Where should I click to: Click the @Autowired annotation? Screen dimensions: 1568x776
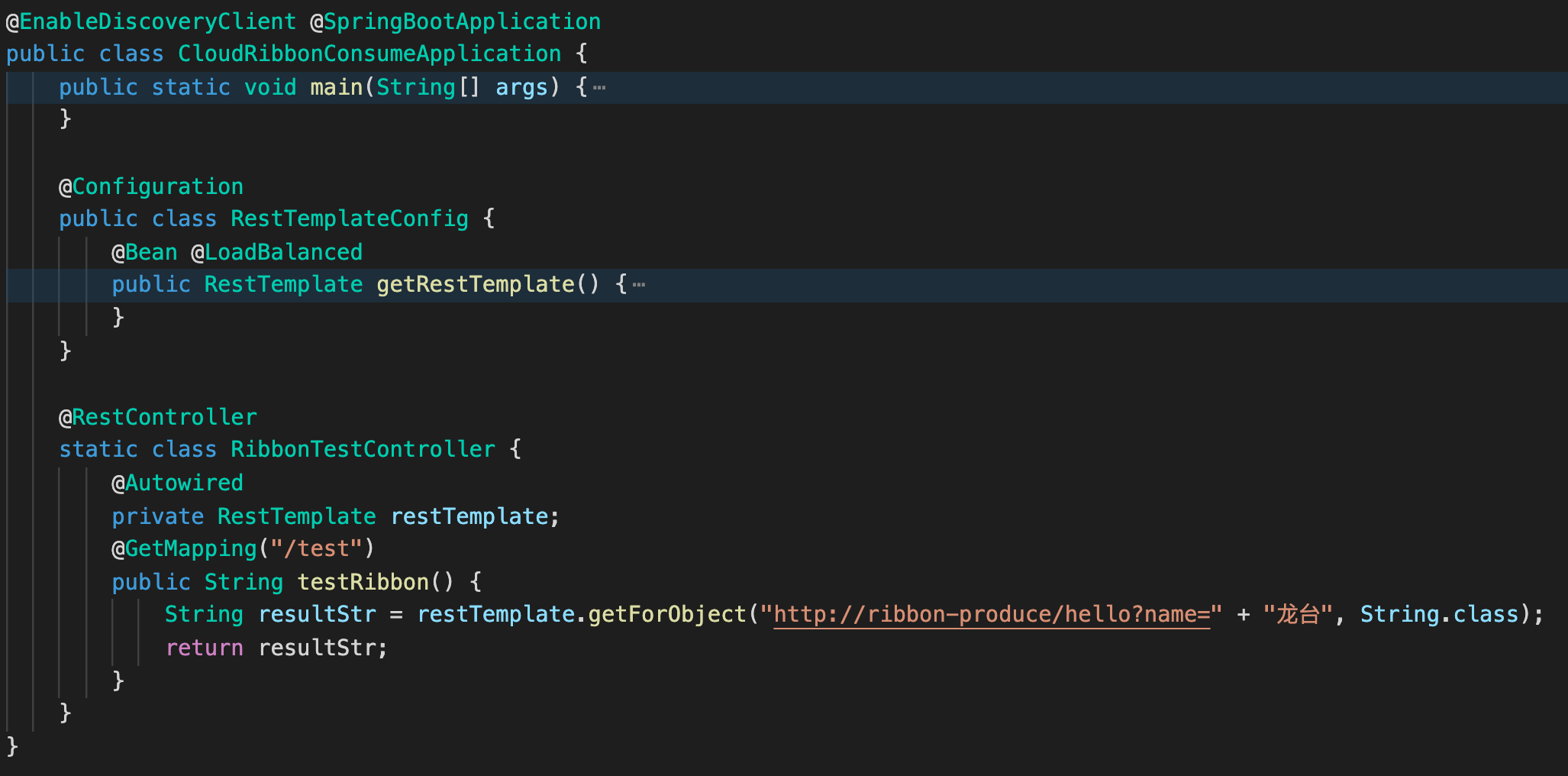pyautogui.click(x=177, y=483)
